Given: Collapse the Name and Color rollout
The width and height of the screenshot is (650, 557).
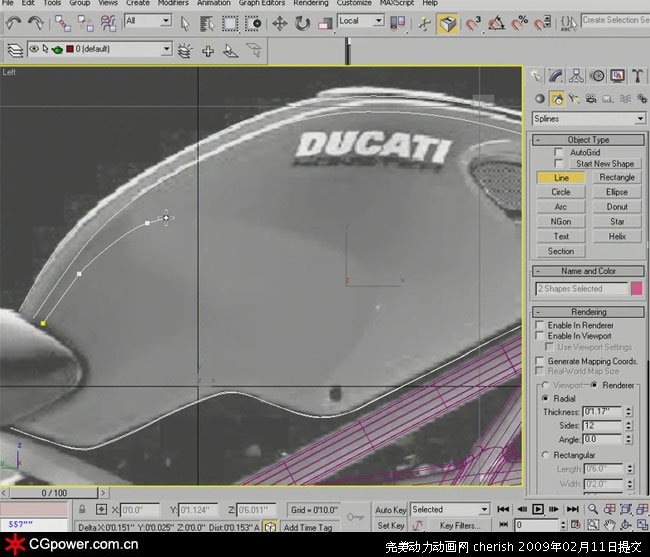Looking at the screenshot, I should click(x=588, y=271).
